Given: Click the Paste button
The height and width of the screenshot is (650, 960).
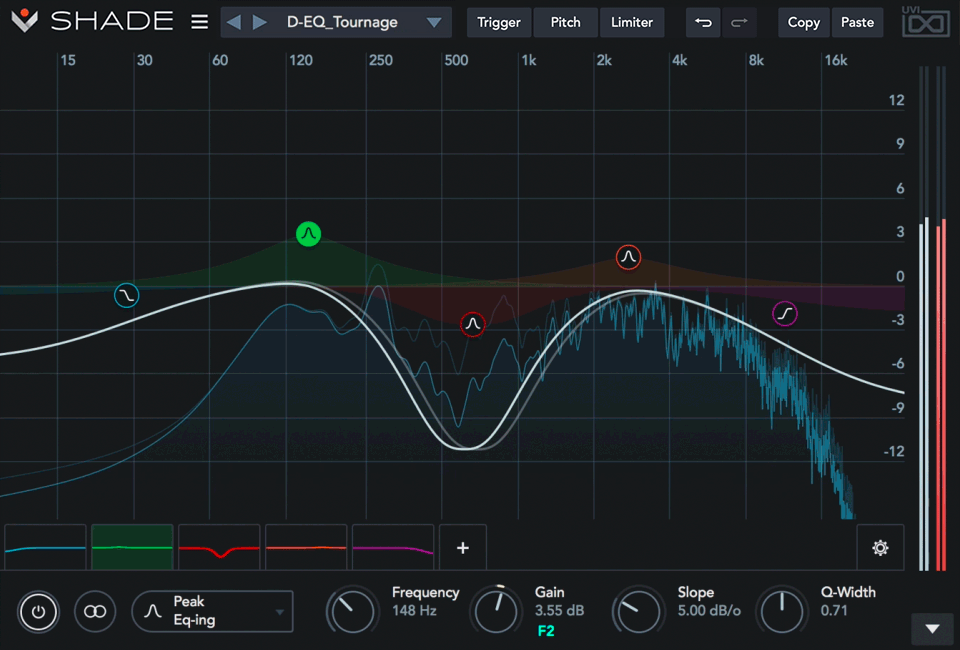Looking at the screenshot, I should pos(857,22).
